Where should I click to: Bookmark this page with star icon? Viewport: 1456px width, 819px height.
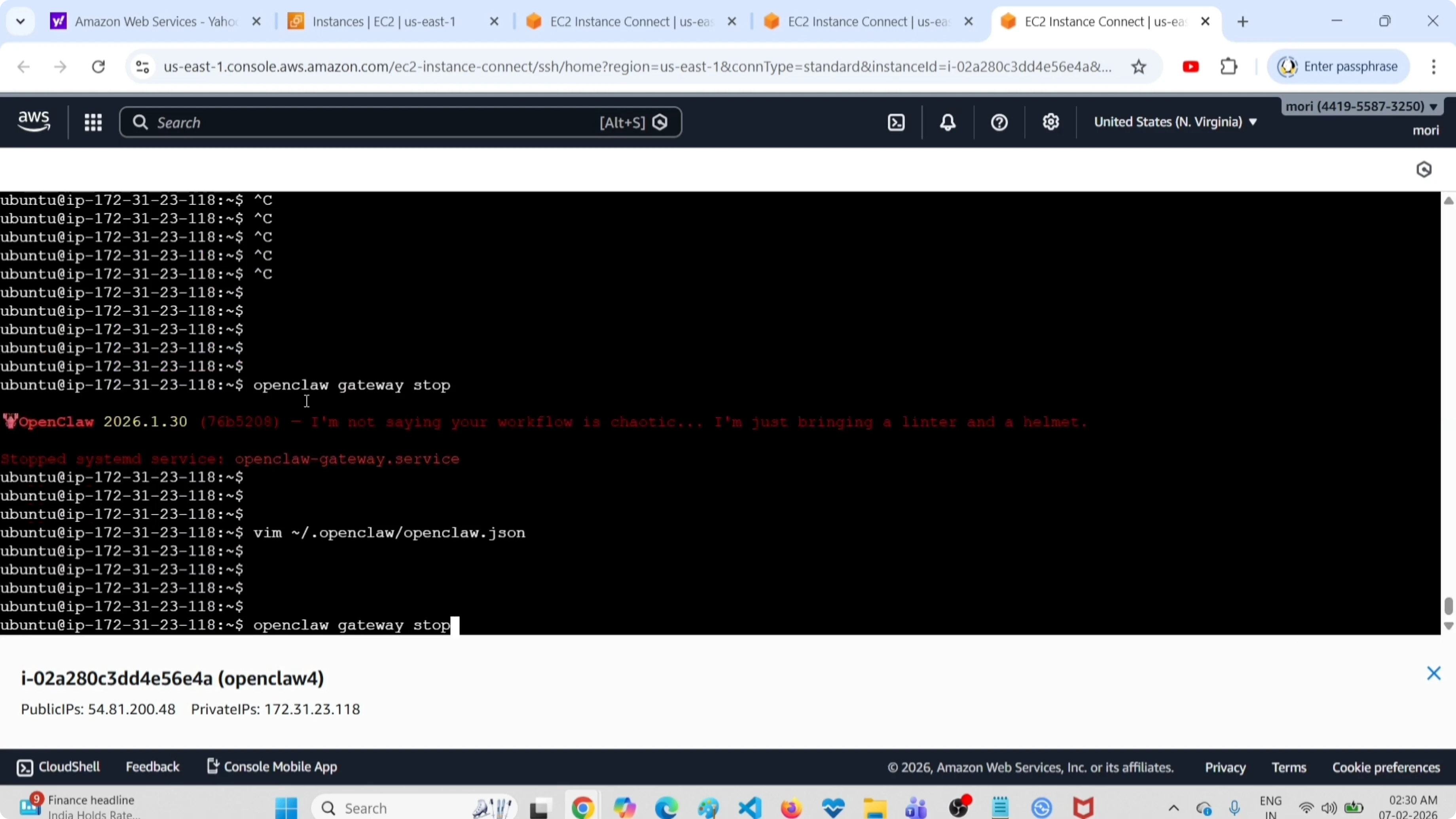click(x=1138, y=67)
